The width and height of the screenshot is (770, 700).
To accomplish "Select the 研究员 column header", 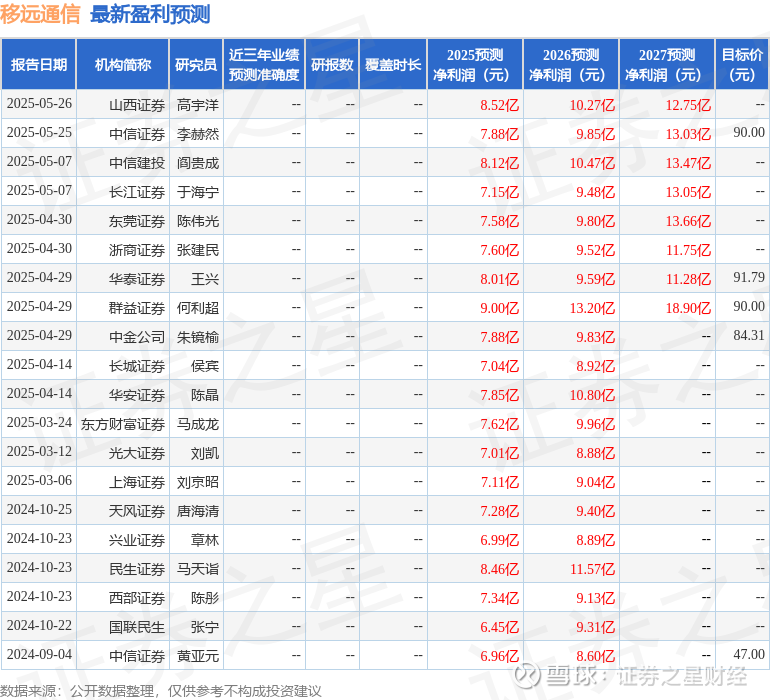I will point(196,64).
